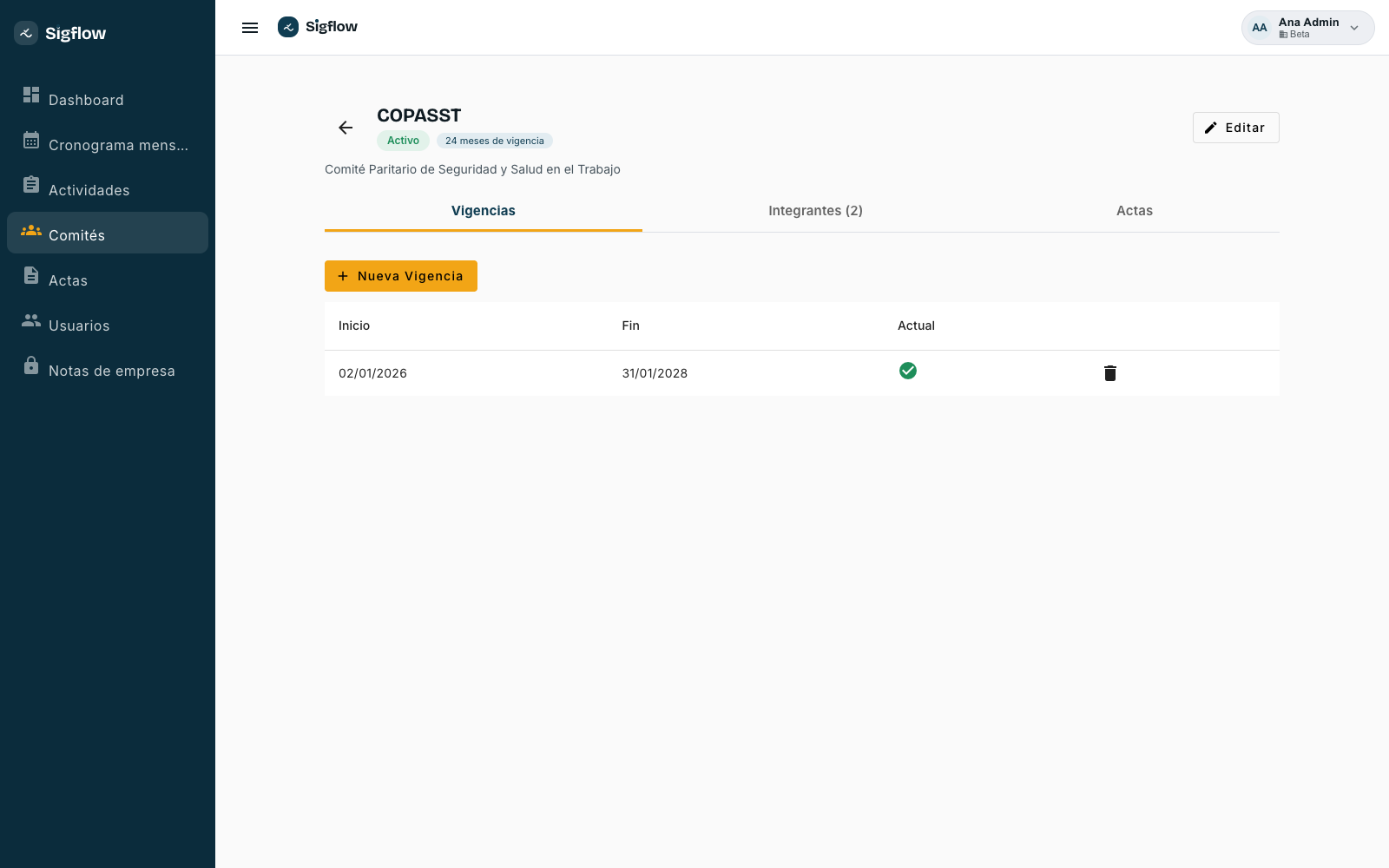Select the 02/01/2026 vigencia row
1389x868 pixels.
coord(802,373)
